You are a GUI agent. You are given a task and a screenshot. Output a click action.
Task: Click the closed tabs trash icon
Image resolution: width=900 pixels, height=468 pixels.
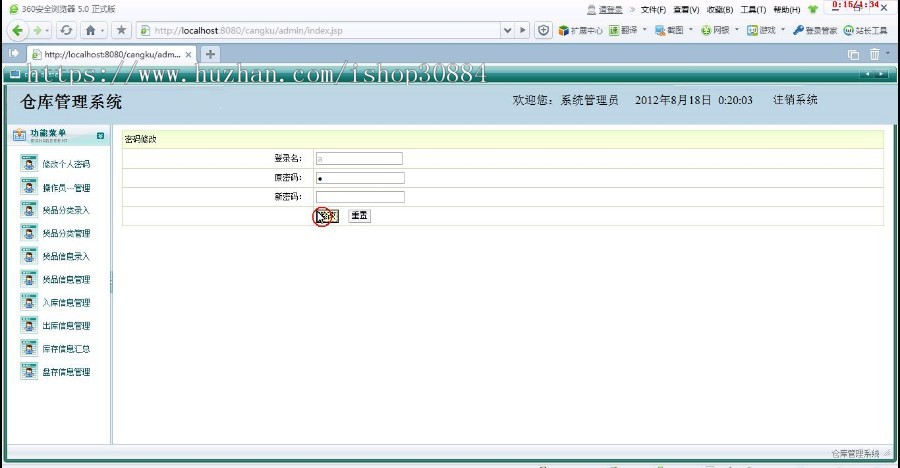874,54
